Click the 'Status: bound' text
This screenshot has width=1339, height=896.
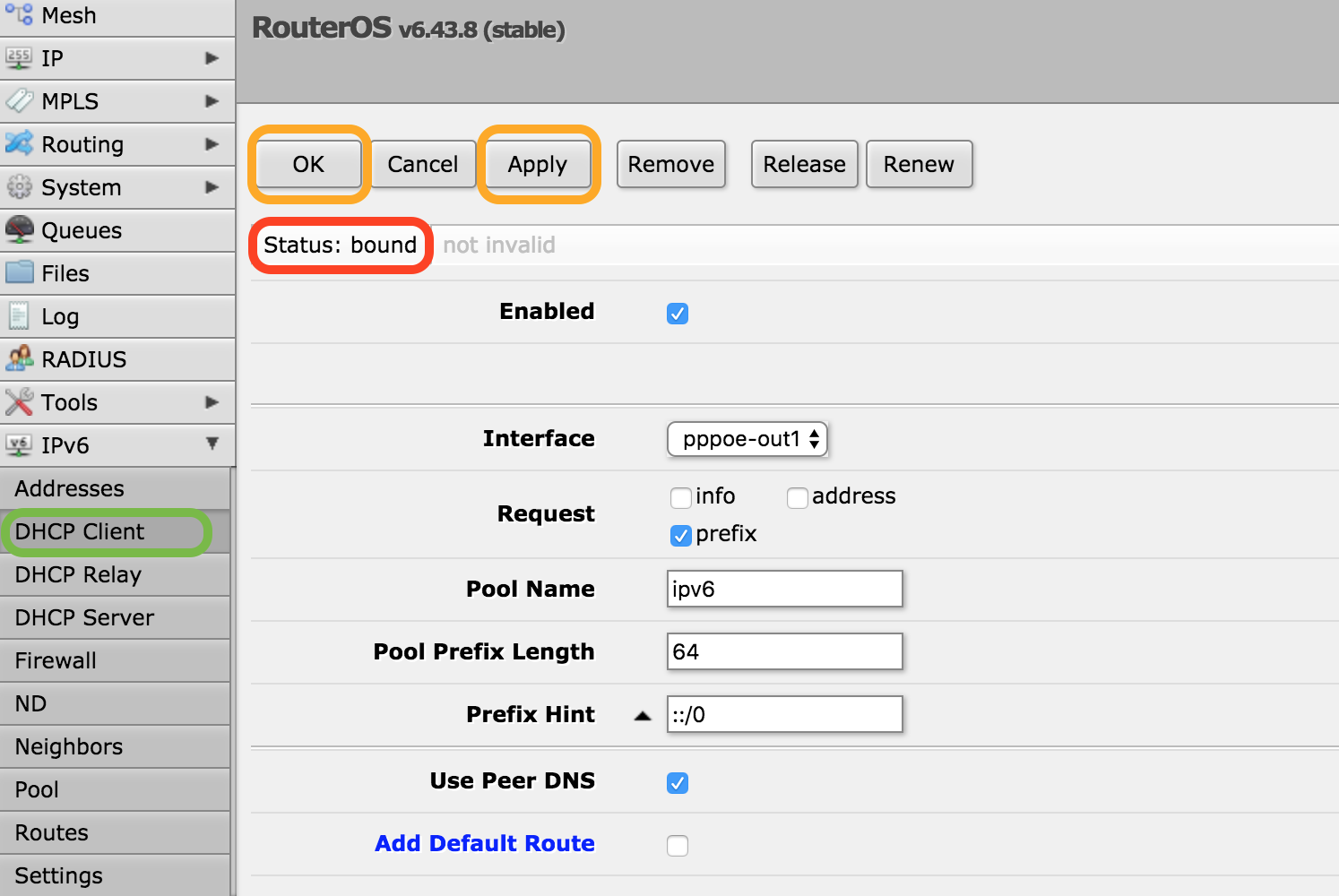(x=341, y=245)
